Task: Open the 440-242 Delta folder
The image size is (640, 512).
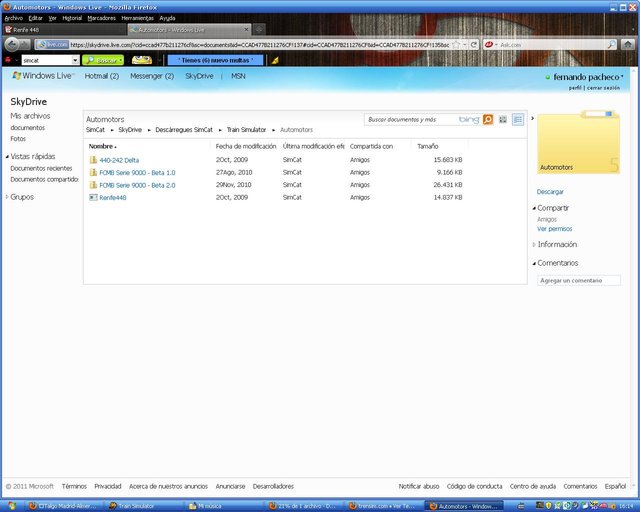Action: [x=118, y=160]
